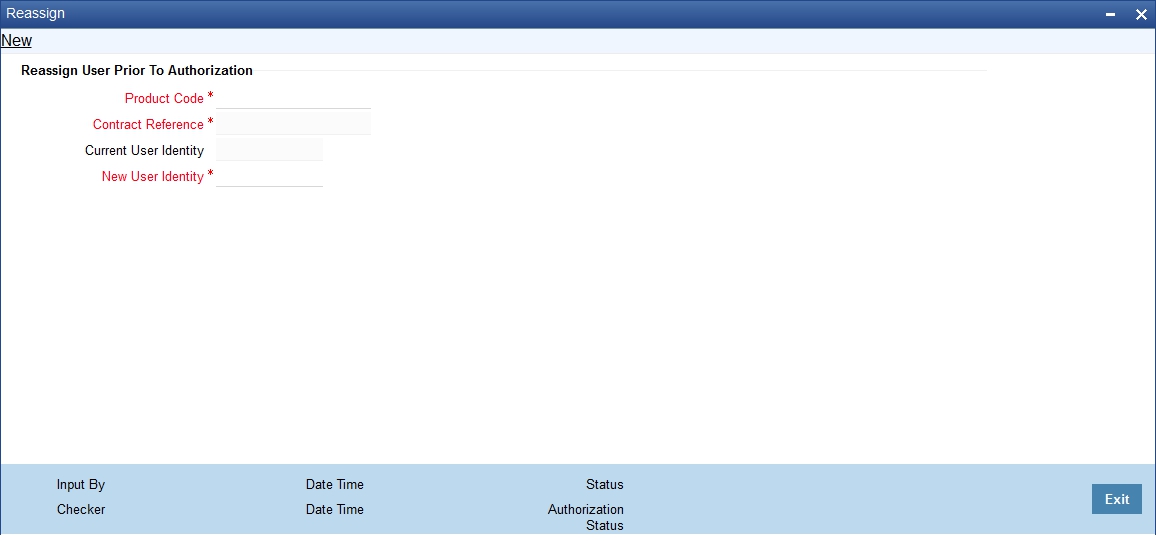1156x541 pixels.
Task: Minimize the Reassign window
Action: [1110, 14]
